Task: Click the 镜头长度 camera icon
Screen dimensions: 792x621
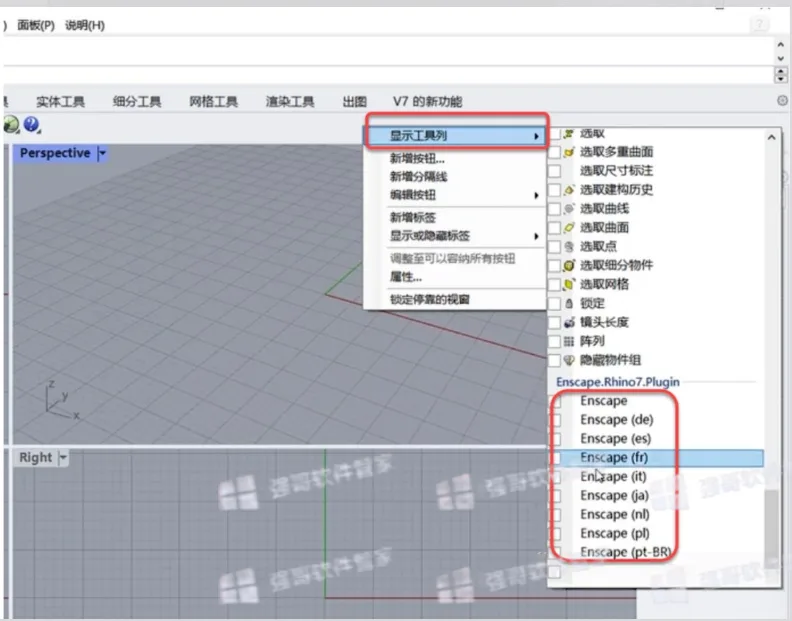Action: (569, 322)
